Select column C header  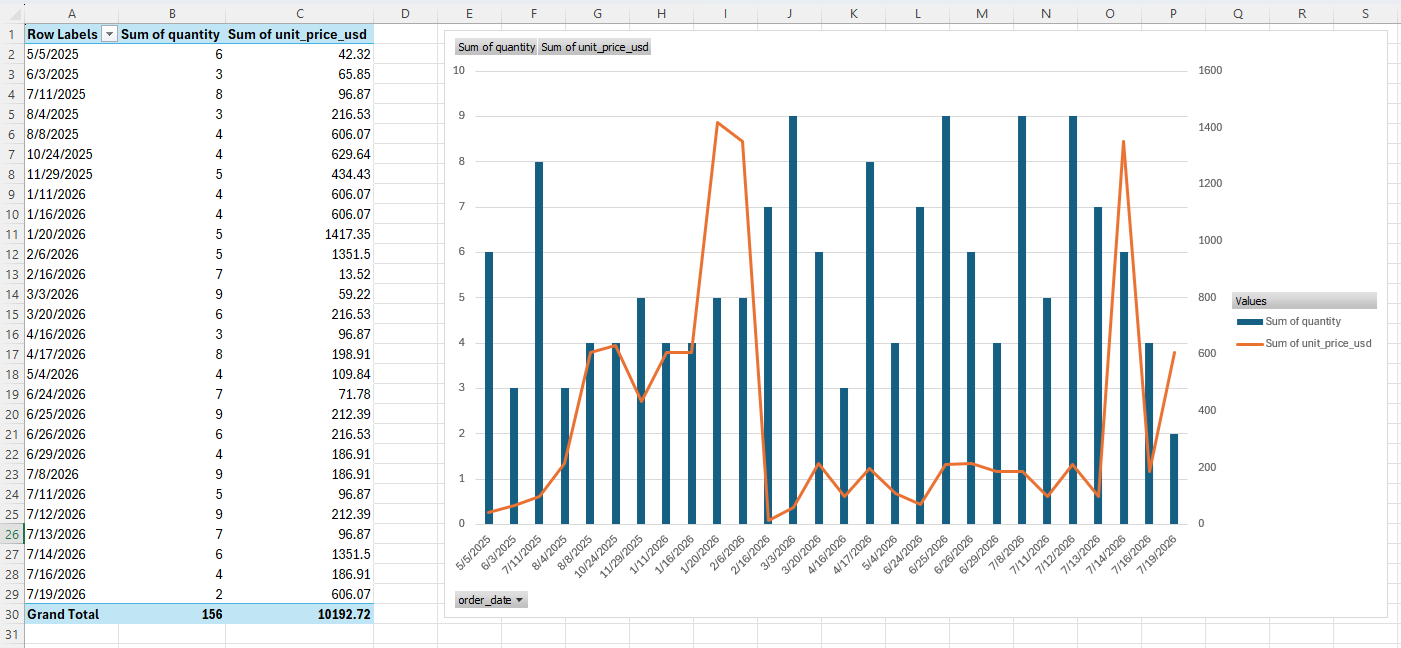click(300, 12)
